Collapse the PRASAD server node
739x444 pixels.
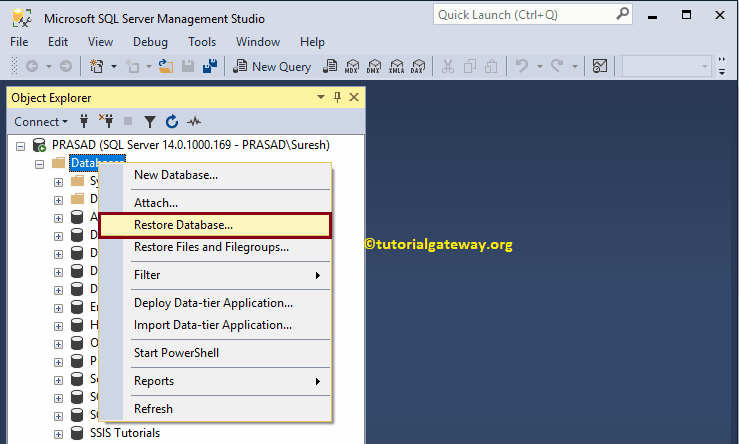coord(20,146)
